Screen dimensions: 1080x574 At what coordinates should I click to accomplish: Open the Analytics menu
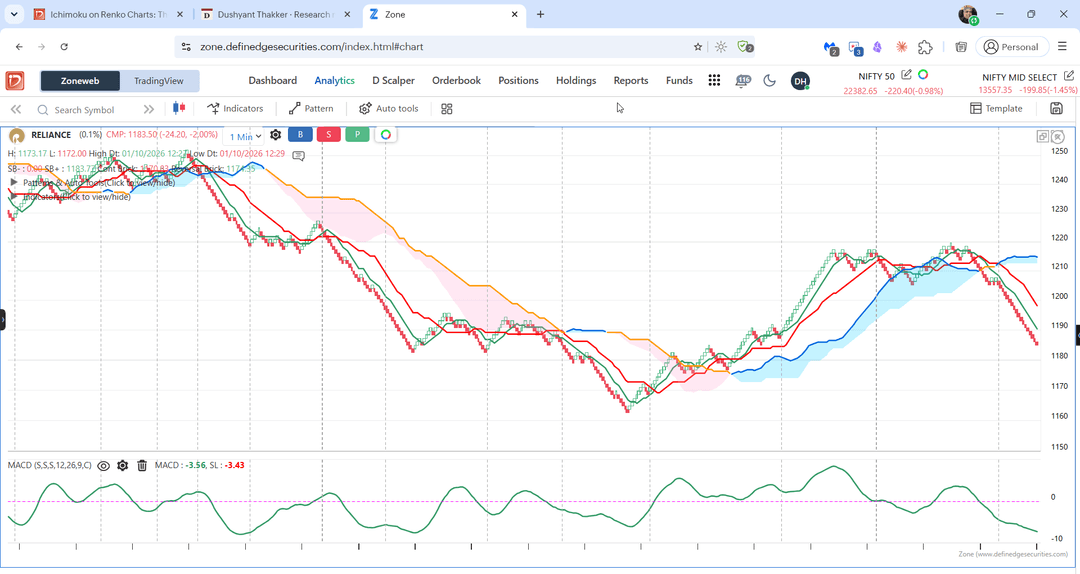pyautogui.click(x=335, y=81)
